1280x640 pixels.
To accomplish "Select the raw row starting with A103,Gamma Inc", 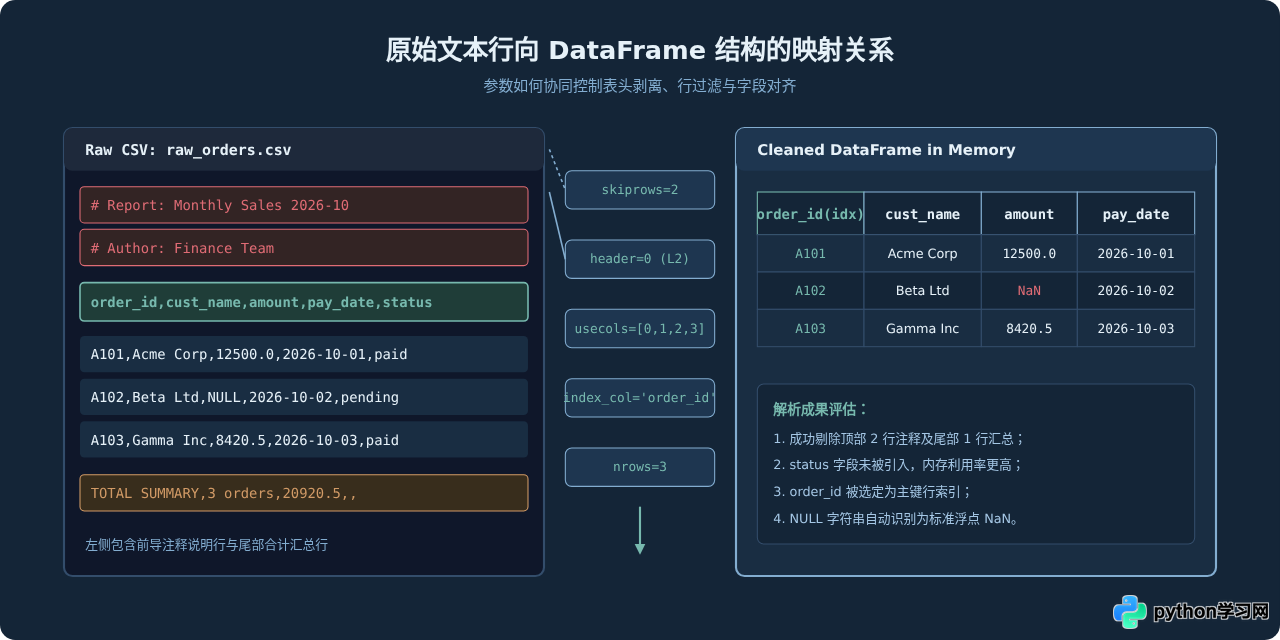I will pyautogui.click(x=304, y=440).
